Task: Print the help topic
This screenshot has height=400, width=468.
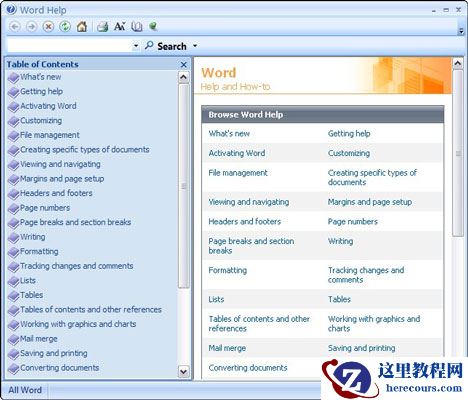Action: [103, 26]
